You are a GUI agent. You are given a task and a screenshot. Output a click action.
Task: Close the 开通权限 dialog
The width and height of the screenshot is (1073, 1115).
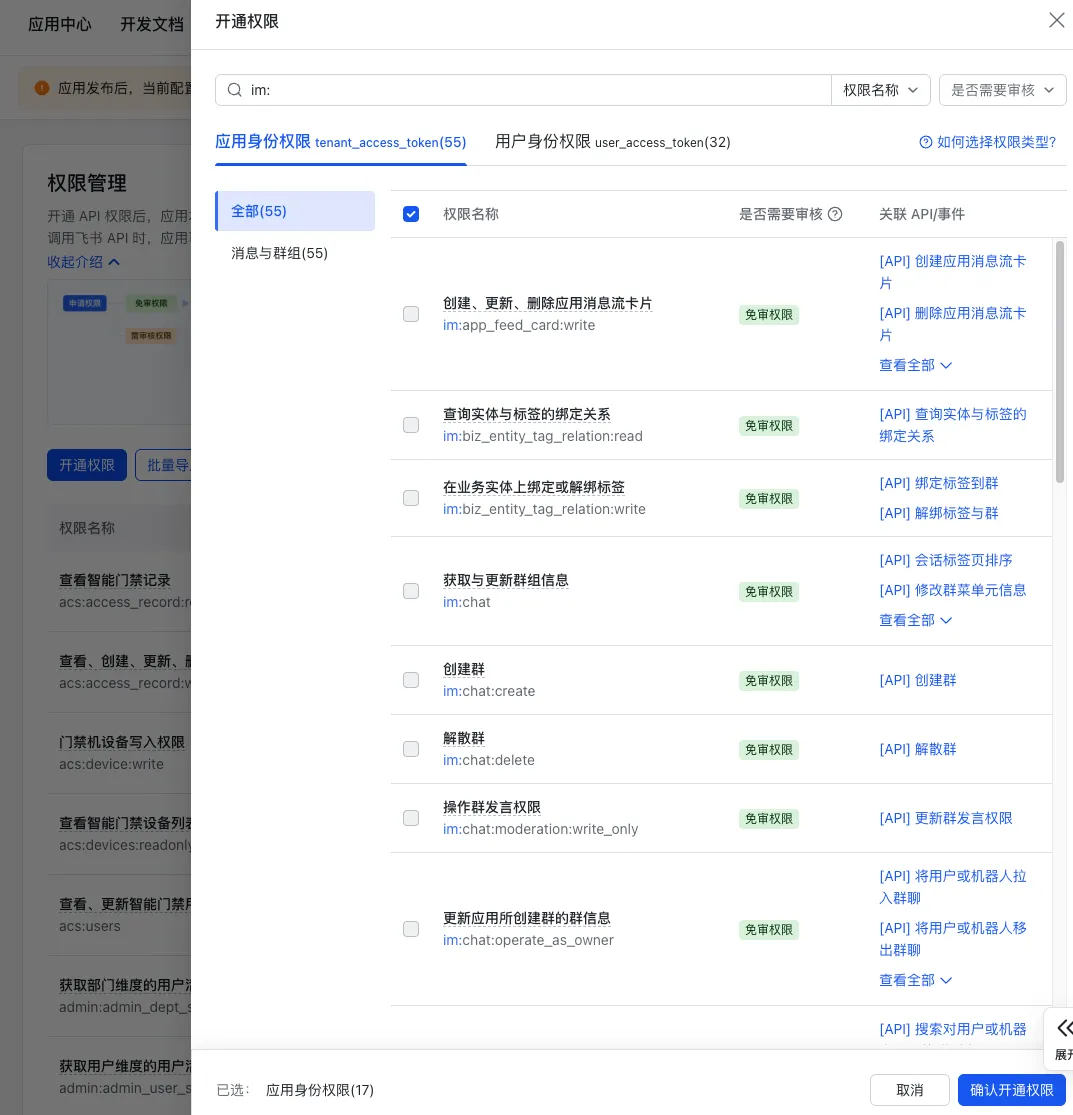click(1056, 21)
